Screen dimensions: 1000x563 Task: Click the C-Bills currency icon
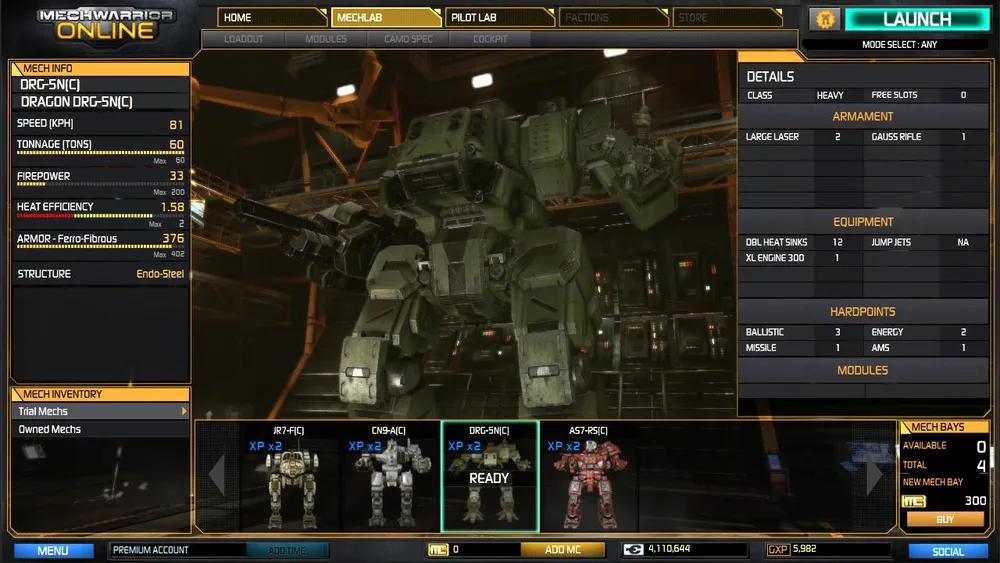[632, 550]
